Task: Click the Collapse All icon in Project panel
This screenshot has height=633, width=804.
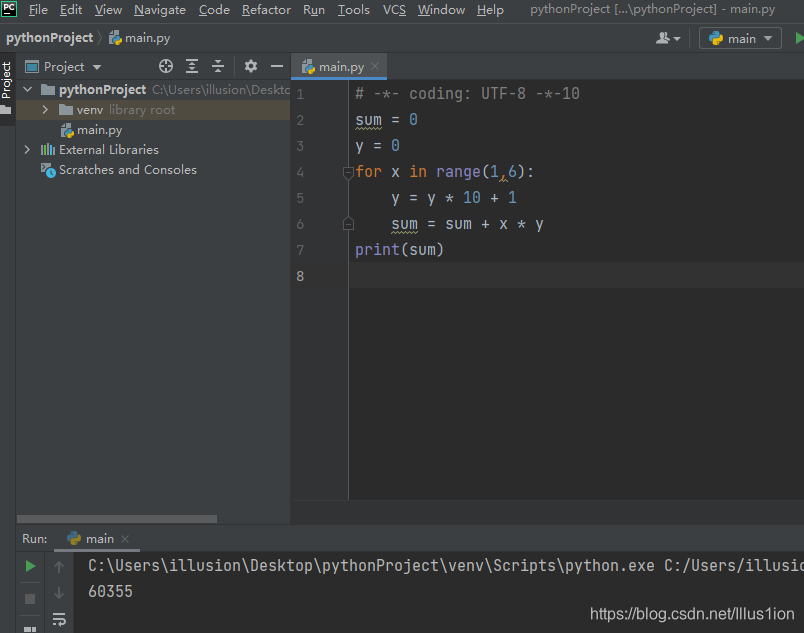Action: (x=218, y=66)
